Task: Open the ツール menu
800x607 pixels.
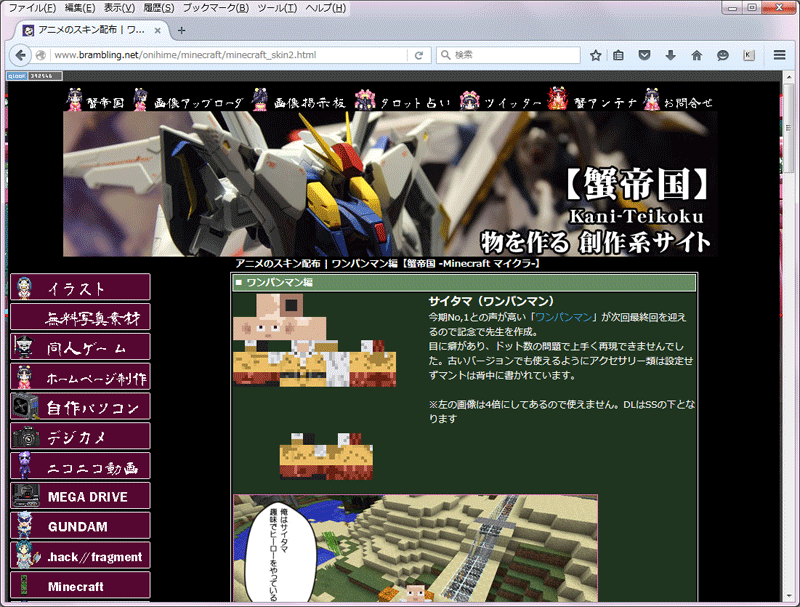Action: 277,8
